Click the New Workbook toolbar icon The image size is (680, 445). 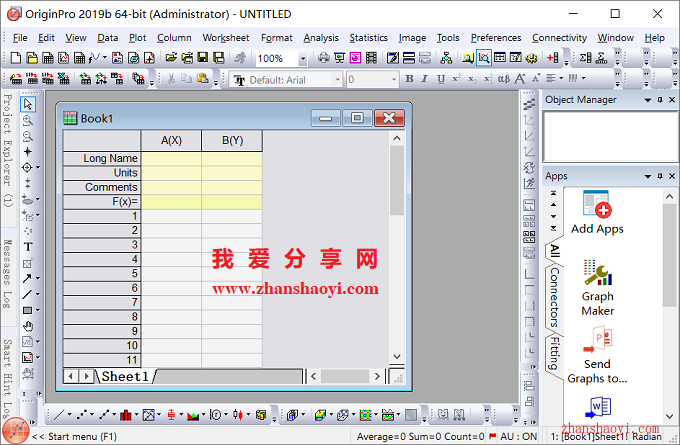[48, 58]
